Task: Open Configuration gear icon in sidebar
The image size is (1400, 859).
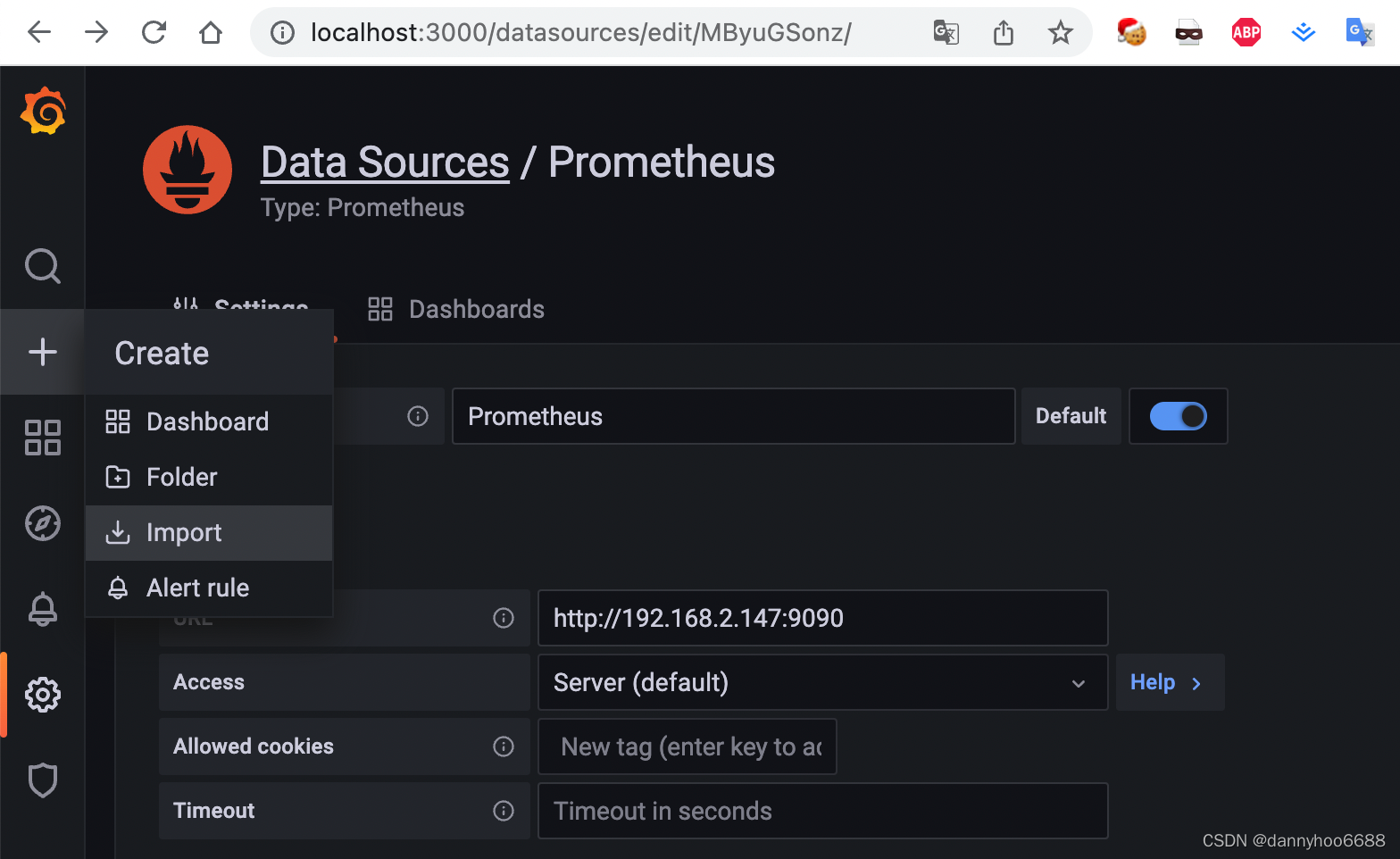Action: click(x=43, y=695)
